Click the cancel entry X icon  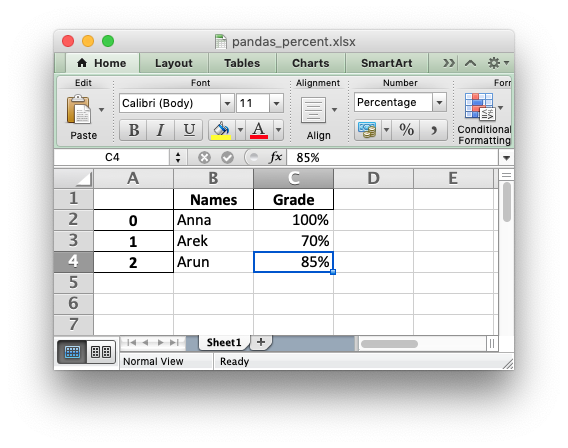tap(204, 158)
